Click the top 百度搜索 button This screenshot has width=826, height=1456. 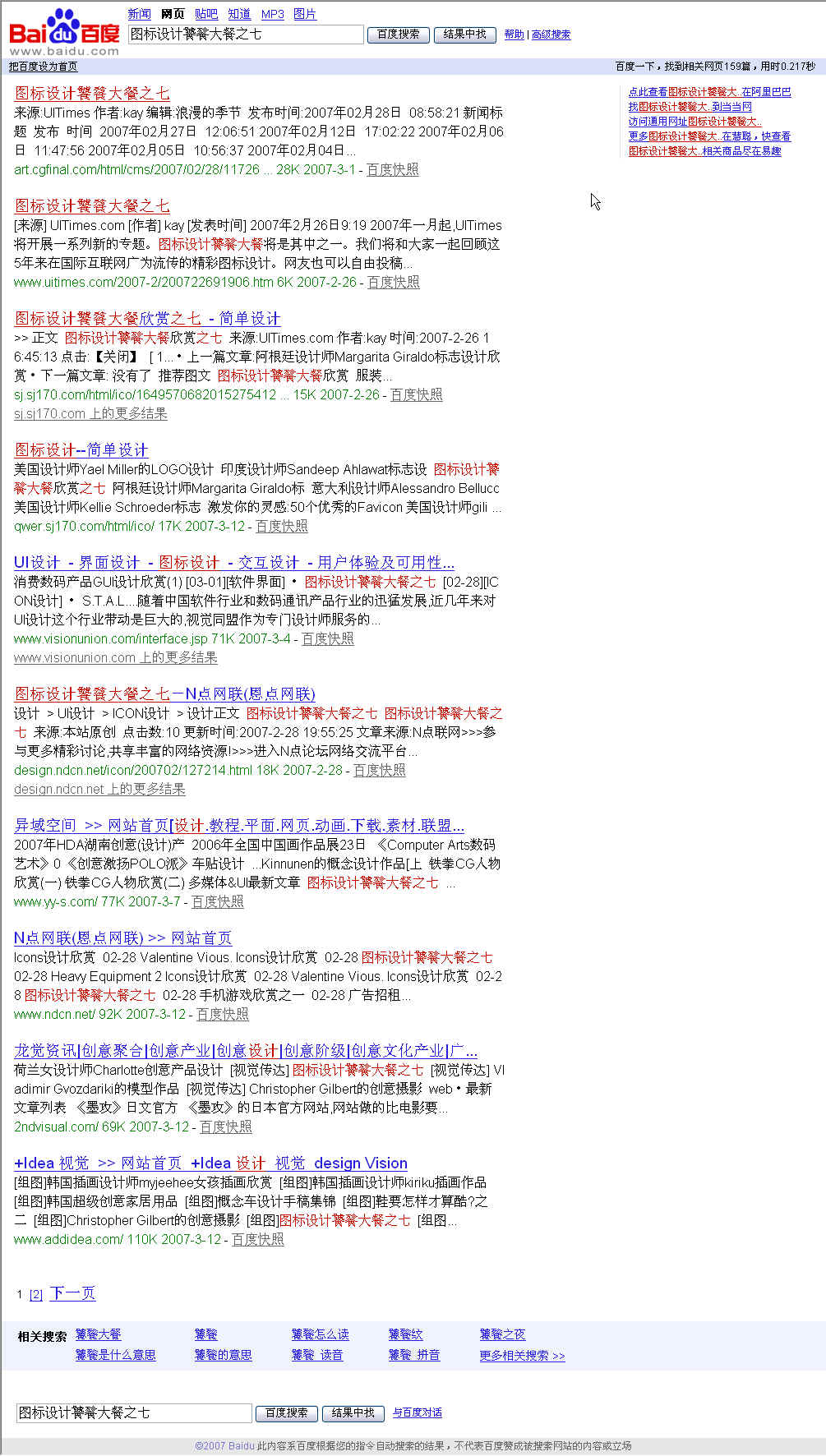[x=399, y=35]
